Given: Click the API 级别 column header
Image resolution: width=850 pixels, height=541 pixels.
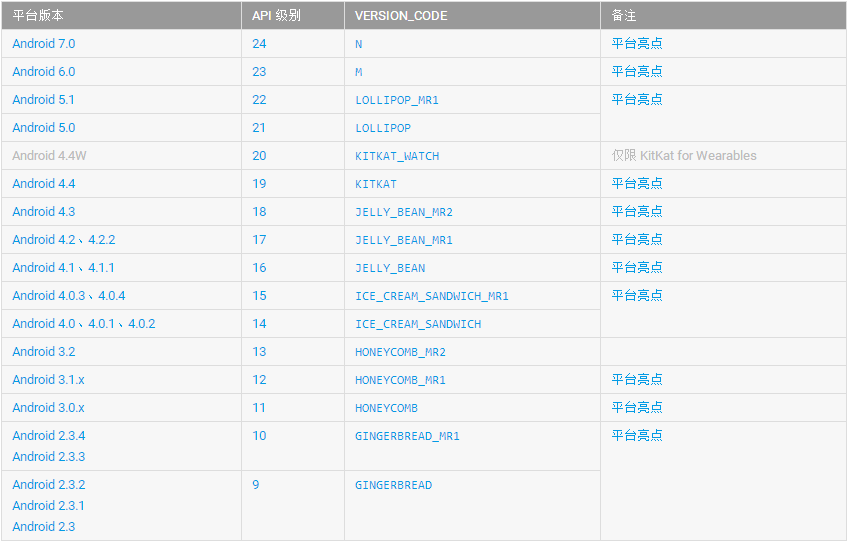Looking at the screenshot, I should [276, 16].
